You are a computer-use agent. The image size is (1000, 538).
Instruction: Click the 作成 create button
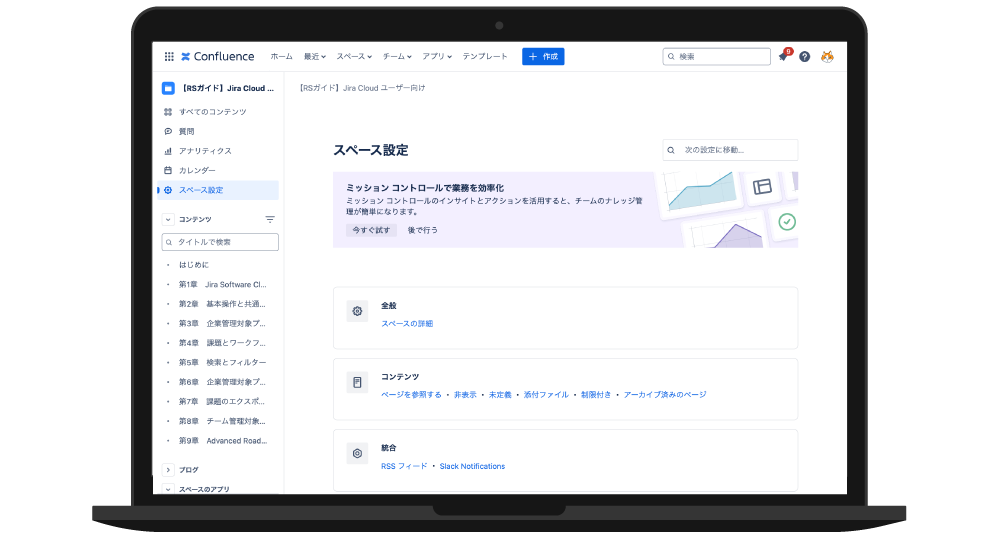[x=543, y=57]
